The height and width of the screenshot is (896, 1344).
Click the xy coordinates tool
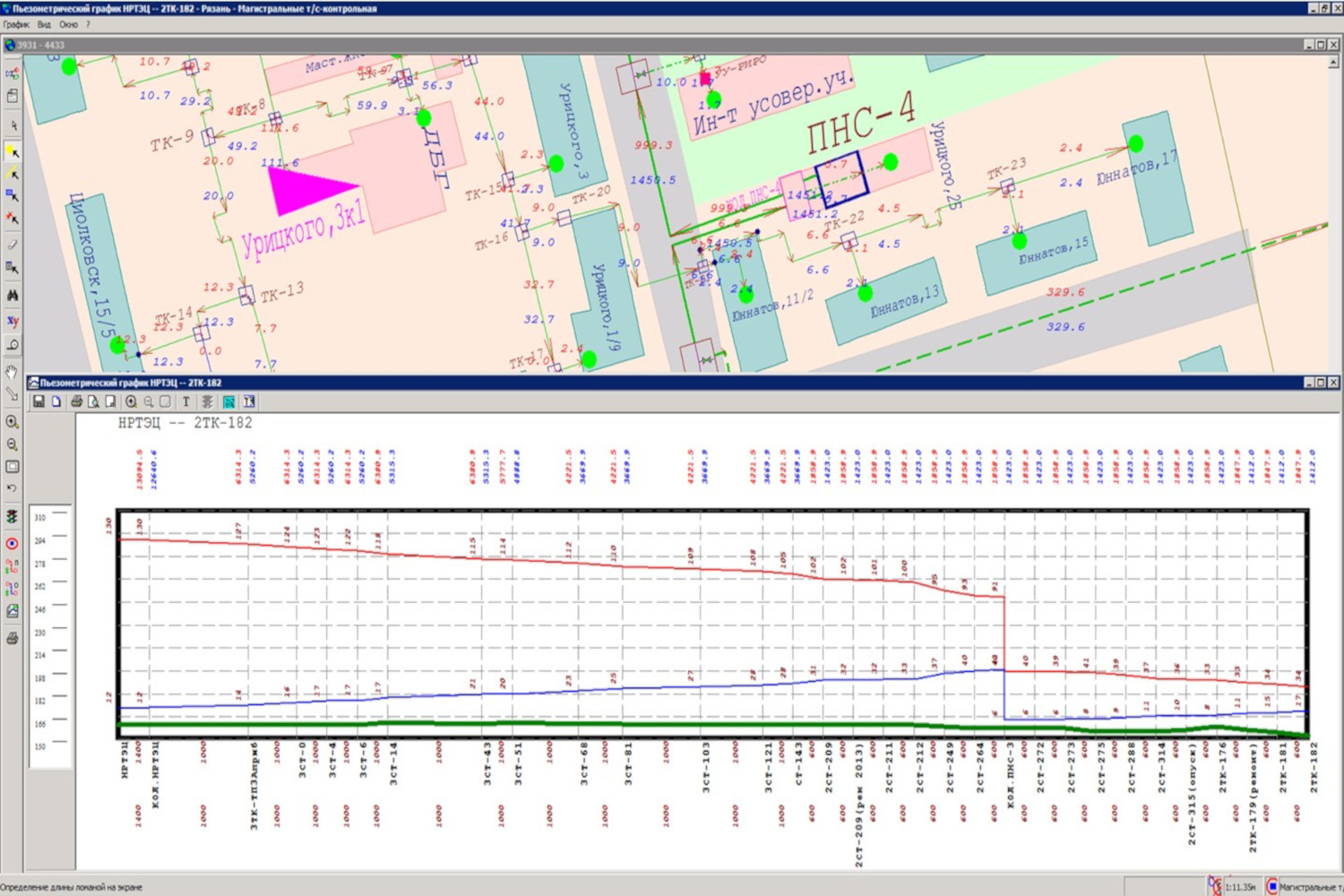pos(13,320)
